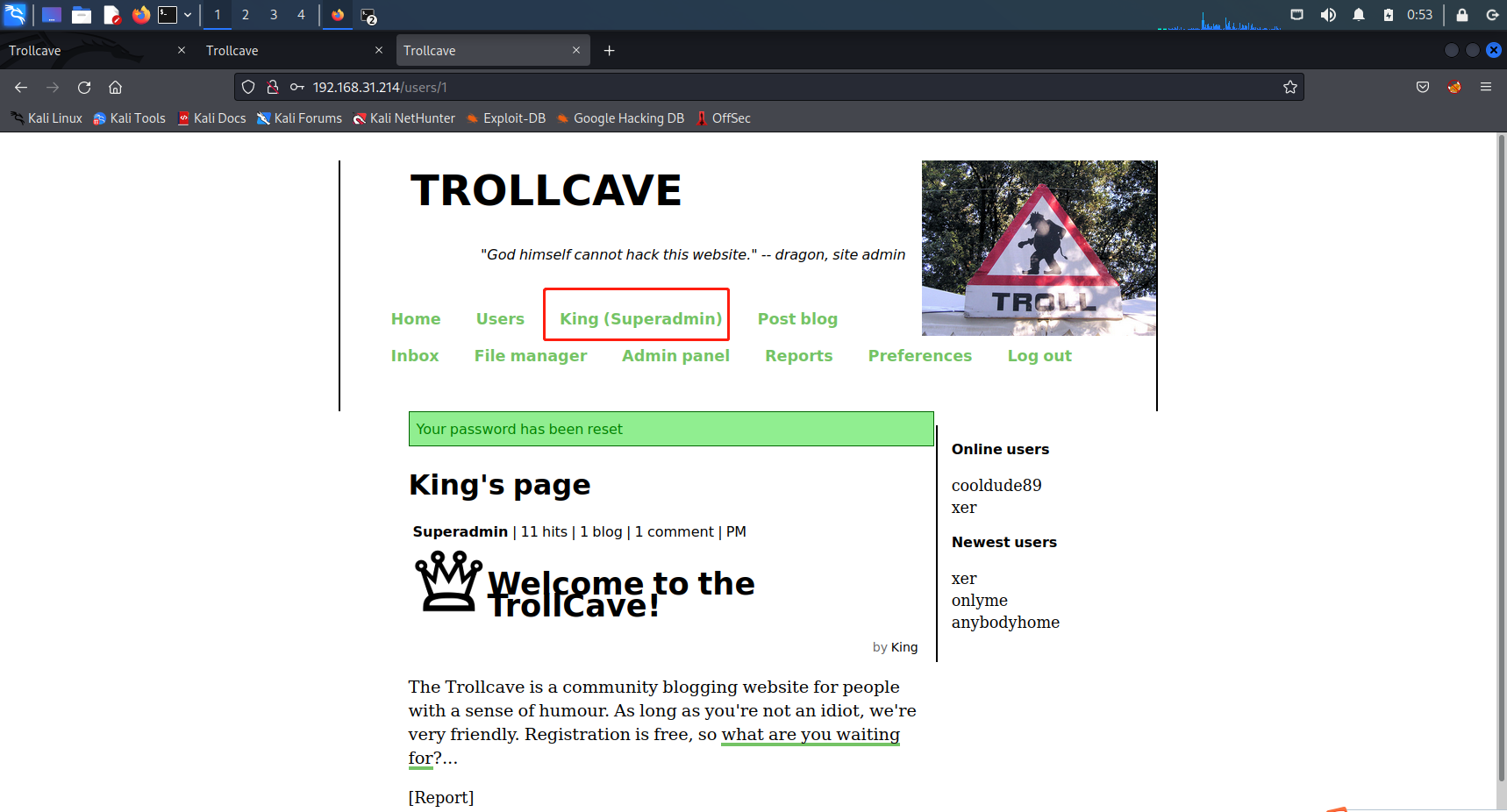Click the [Report] link below the post
The image size is (1507, 812).
[x=441, y=798]
